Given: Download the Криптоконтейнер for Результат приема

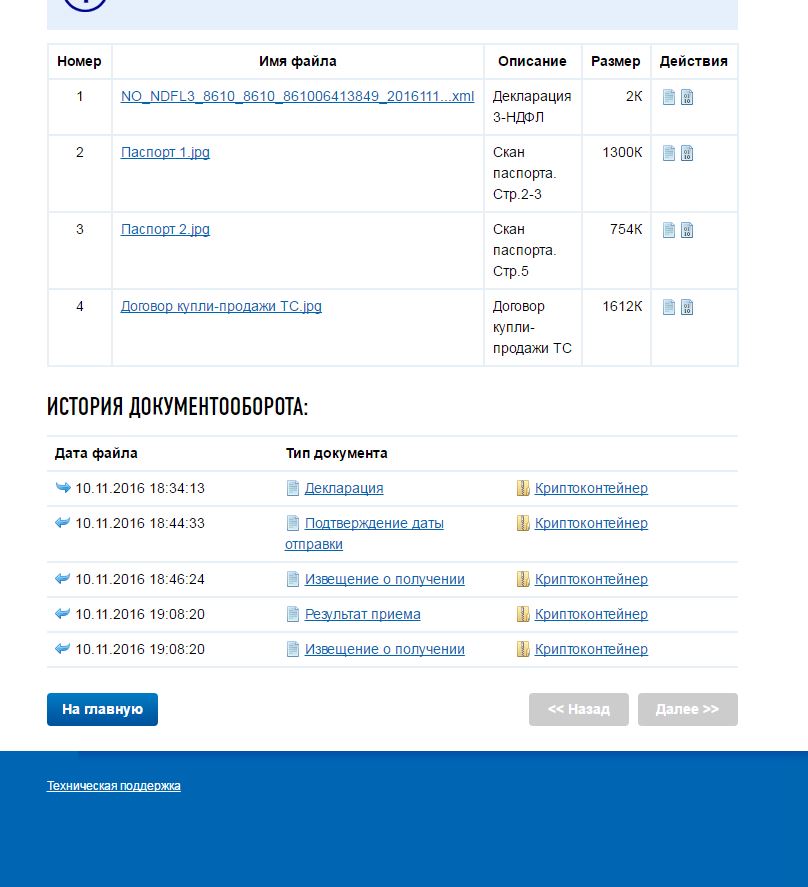Looking at the screenshot, I should click(x=591, y=614).
